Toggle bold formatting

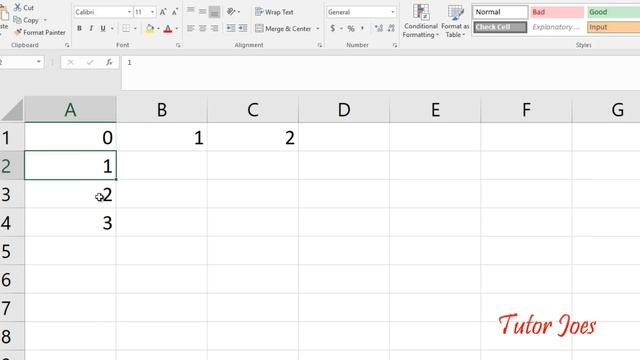click(79, 28)
